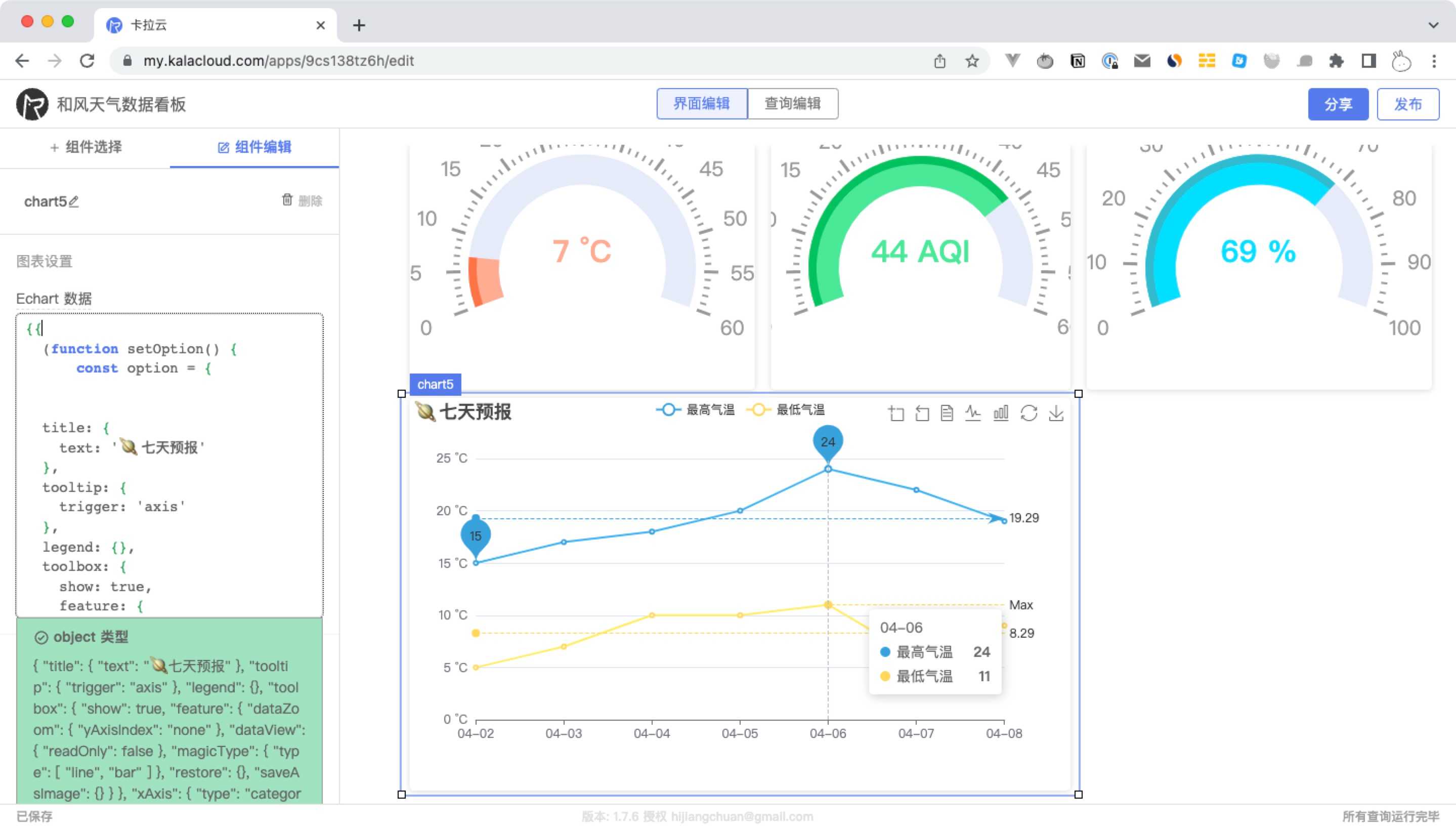Image resolution: width=1456 pixels, height=828 pixels.
Task: Switch to 查询编辑 tab
Action: [x=792, y=103]
